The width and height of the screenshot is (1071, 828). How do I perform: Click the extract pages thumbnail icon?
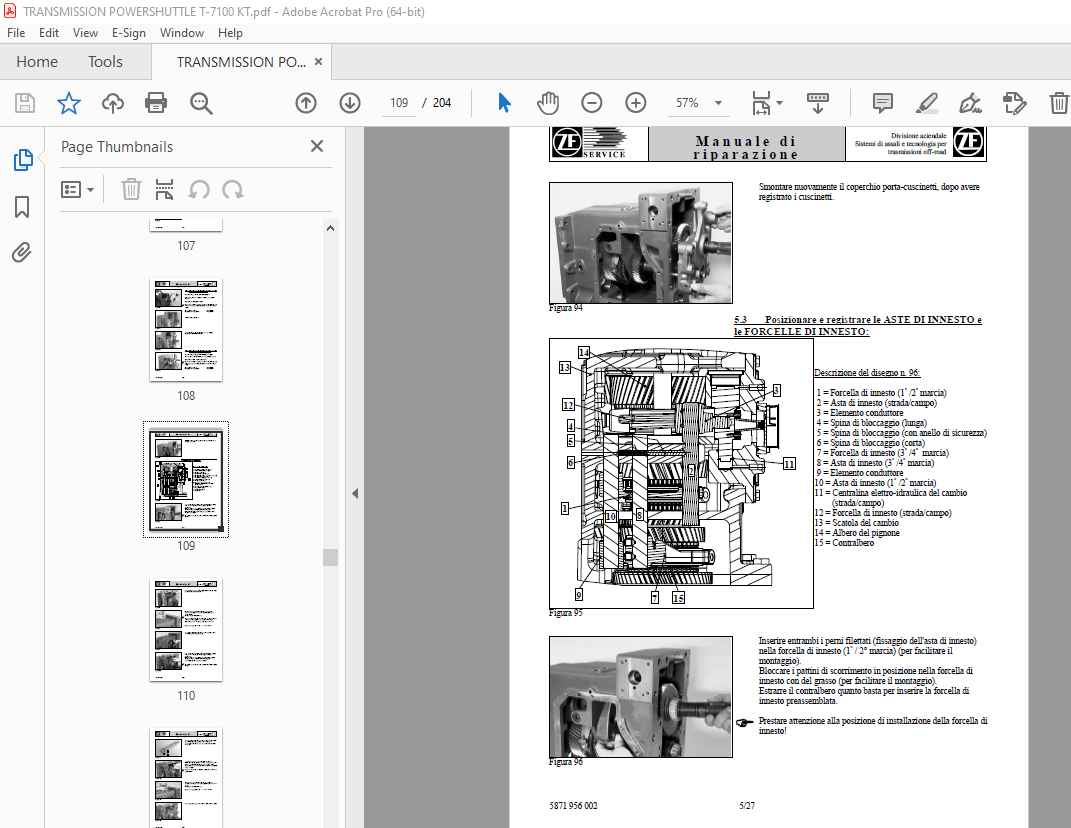164,189
